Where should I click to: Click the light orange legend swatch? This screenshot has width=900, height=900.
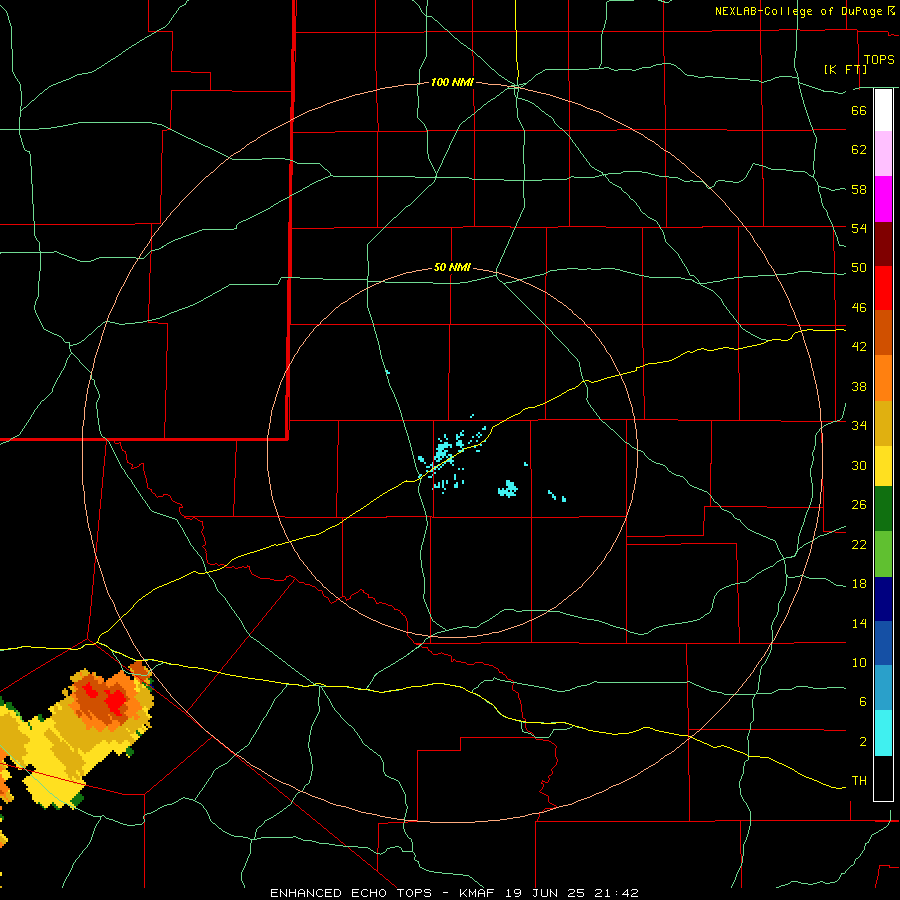pyautogui.click(x=883, y=378)
